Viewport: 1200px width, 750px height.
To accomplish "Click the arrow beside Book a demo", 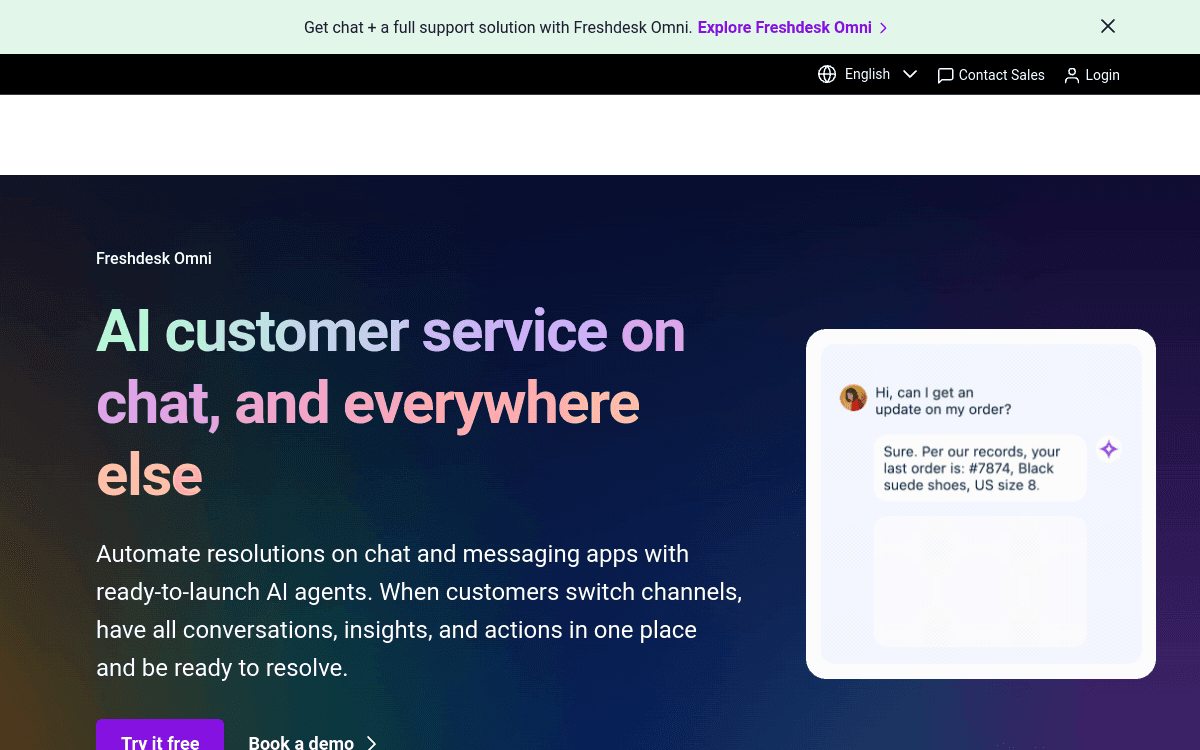I will click(371, 743).
